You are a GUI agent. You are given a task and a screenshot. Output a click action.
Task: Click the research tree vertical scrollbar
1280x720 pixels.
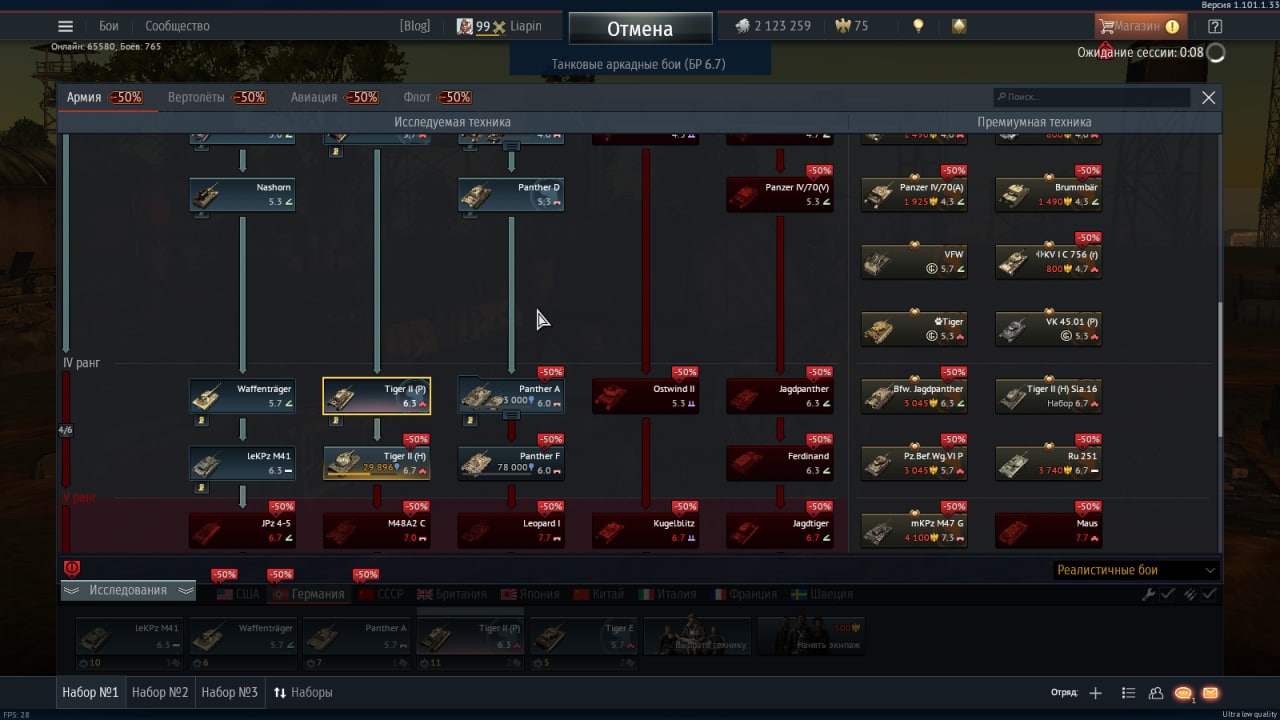click(1218, 370)
